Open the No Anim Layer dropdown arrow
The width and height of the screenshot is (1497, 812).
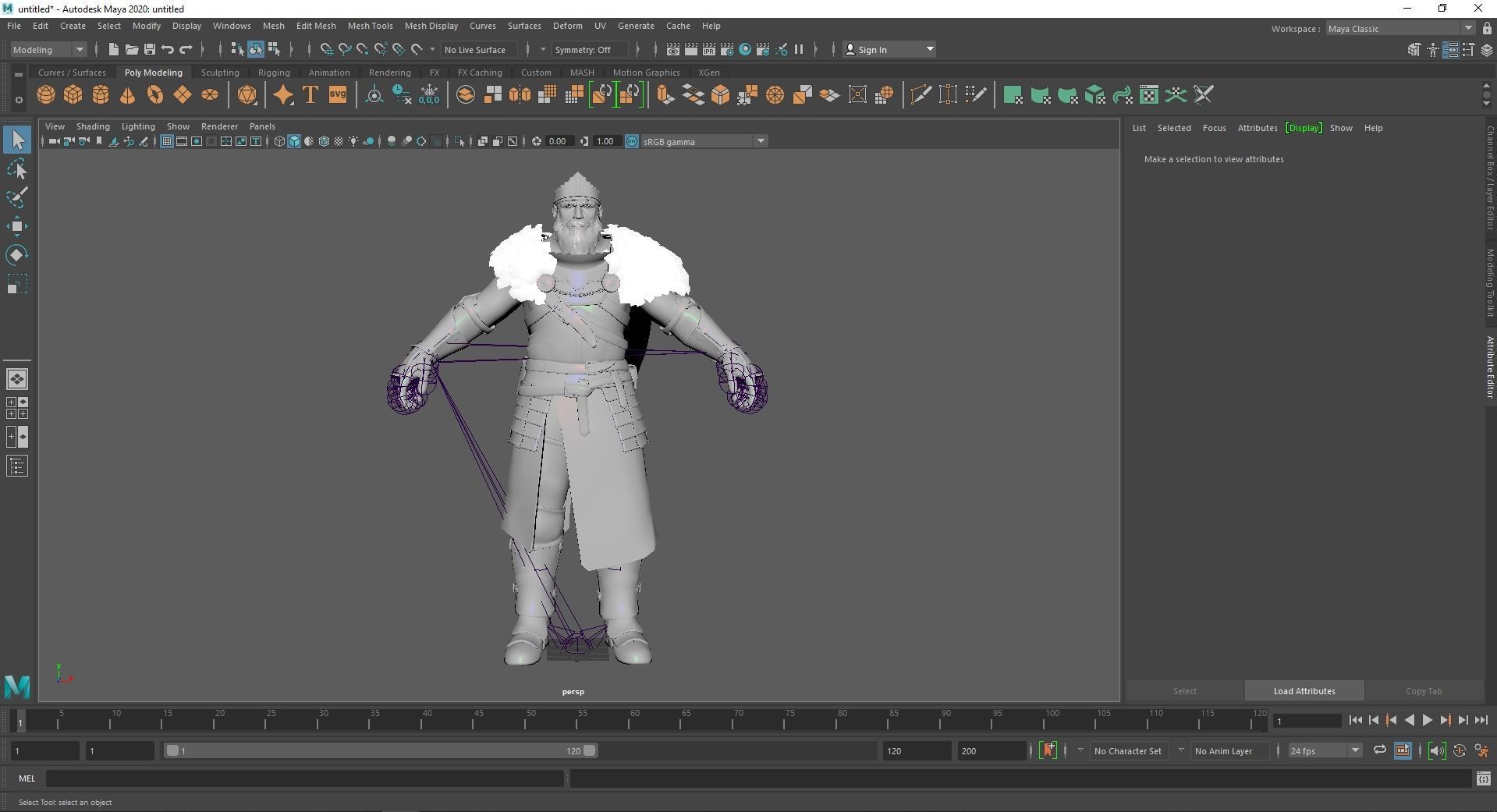click(x=1181, y=750)
